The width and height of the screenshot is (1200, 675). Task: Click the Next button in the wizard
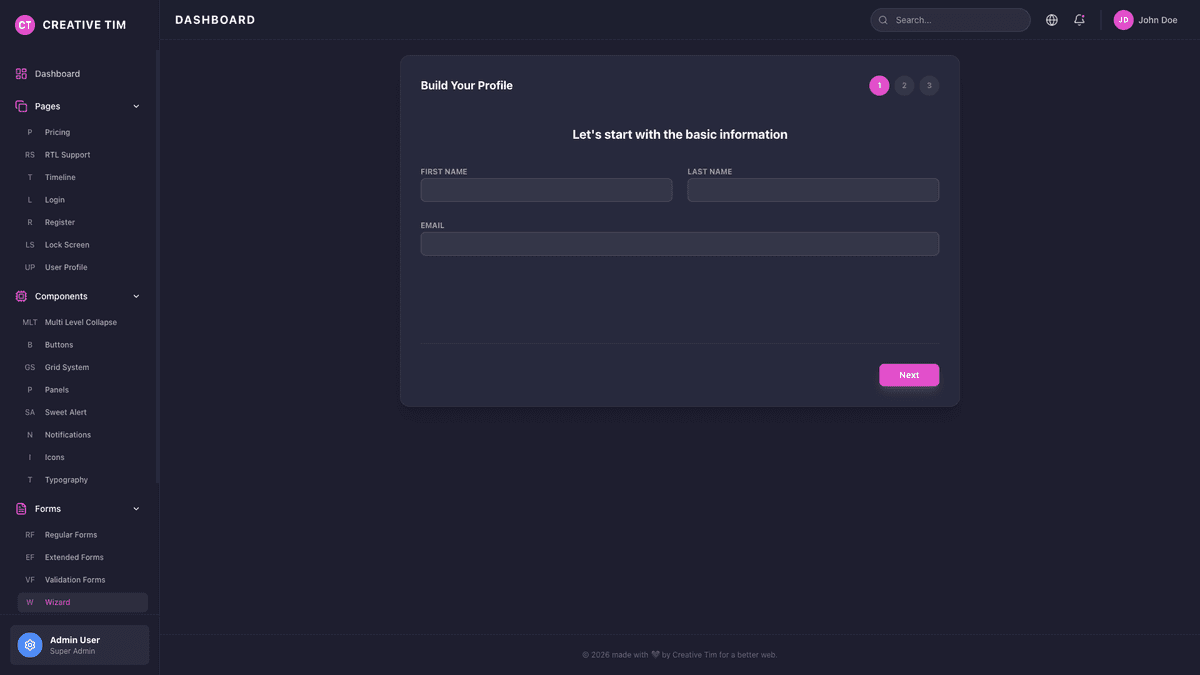click(x=908, y=374)
